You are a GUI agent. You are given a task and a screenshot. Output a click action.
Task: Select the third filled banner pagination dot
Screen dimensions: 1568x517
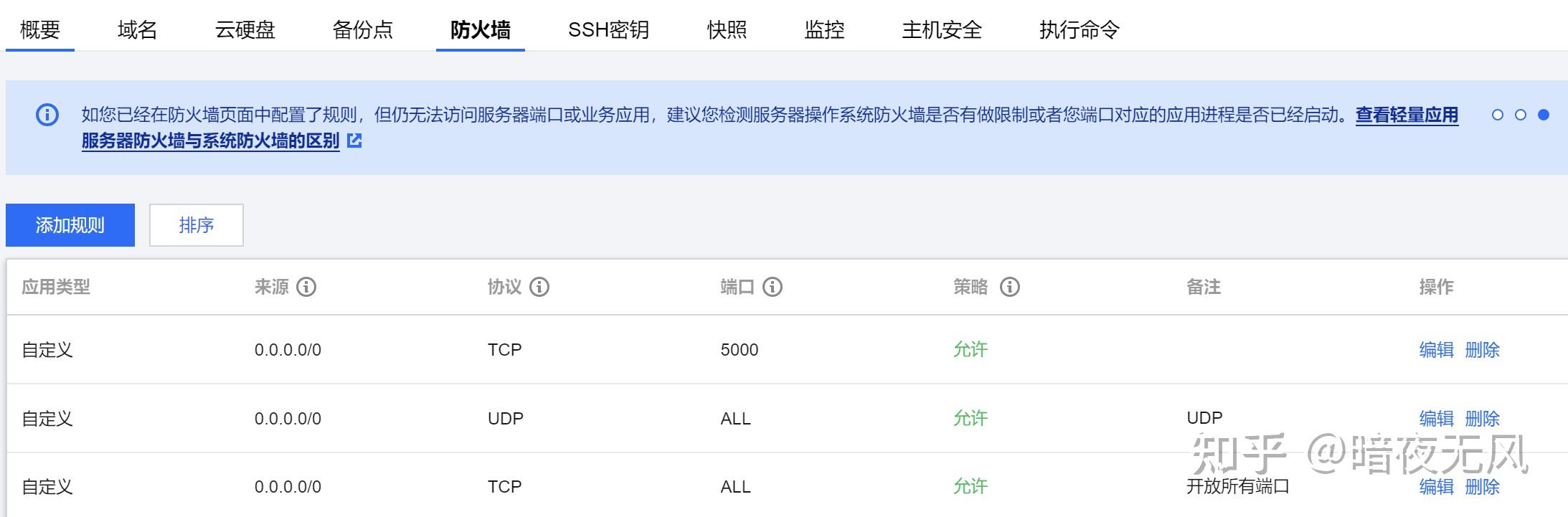pyautogui.click(x=1544, y=115)
